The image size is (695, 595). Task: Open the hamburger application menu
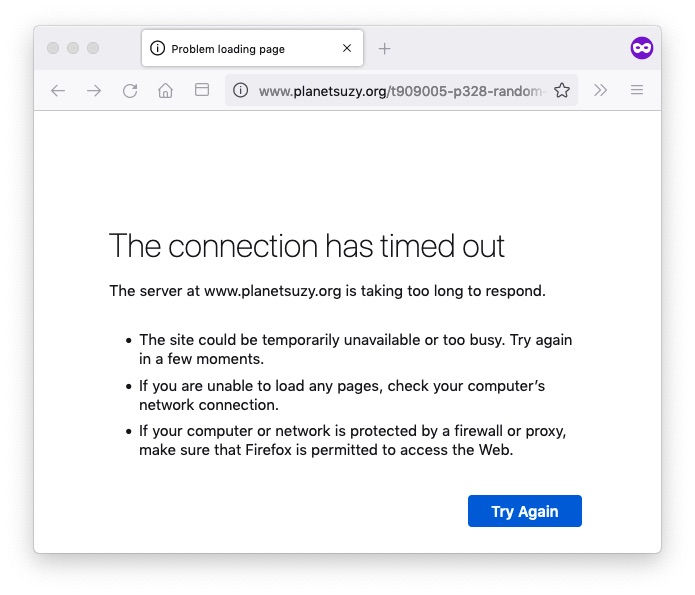click(637, 90)
